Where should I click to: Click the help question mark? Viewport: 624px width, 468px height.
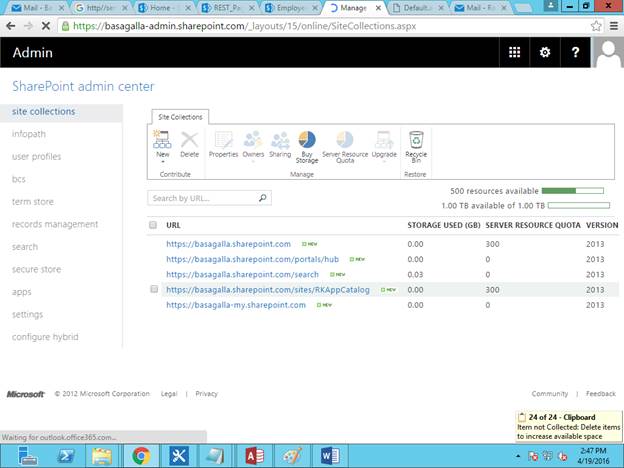click(575, 52)
